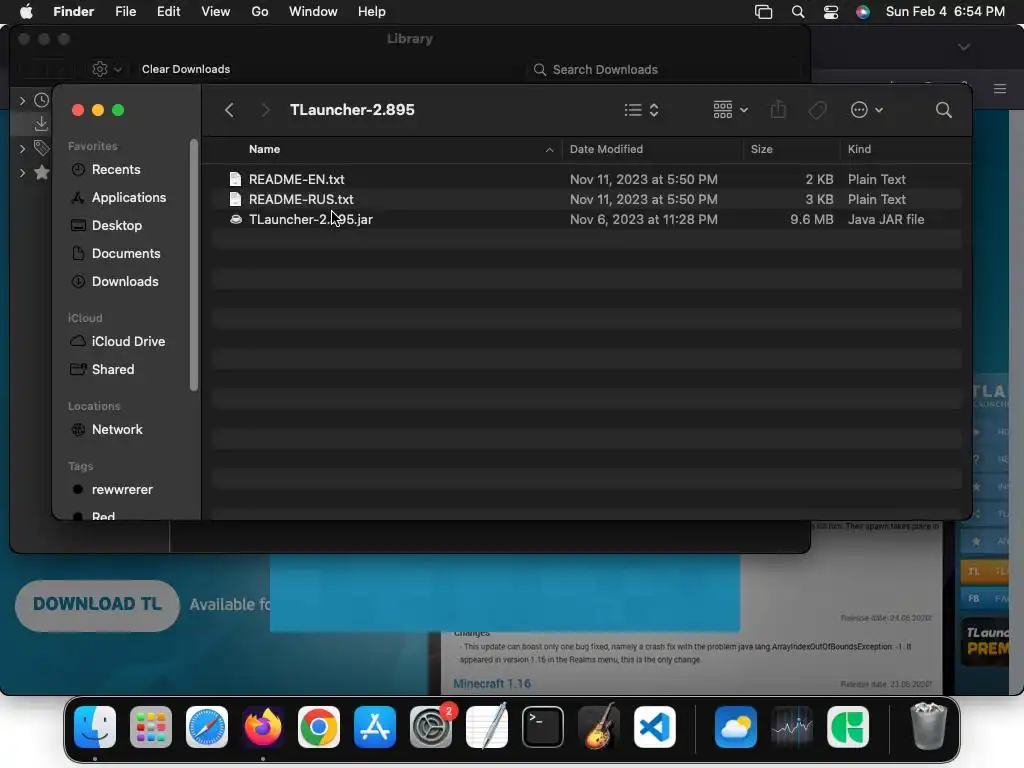The image size is (1024, 768).
Task: Open Launchpad from the Dock
Action: pos(151,727)
